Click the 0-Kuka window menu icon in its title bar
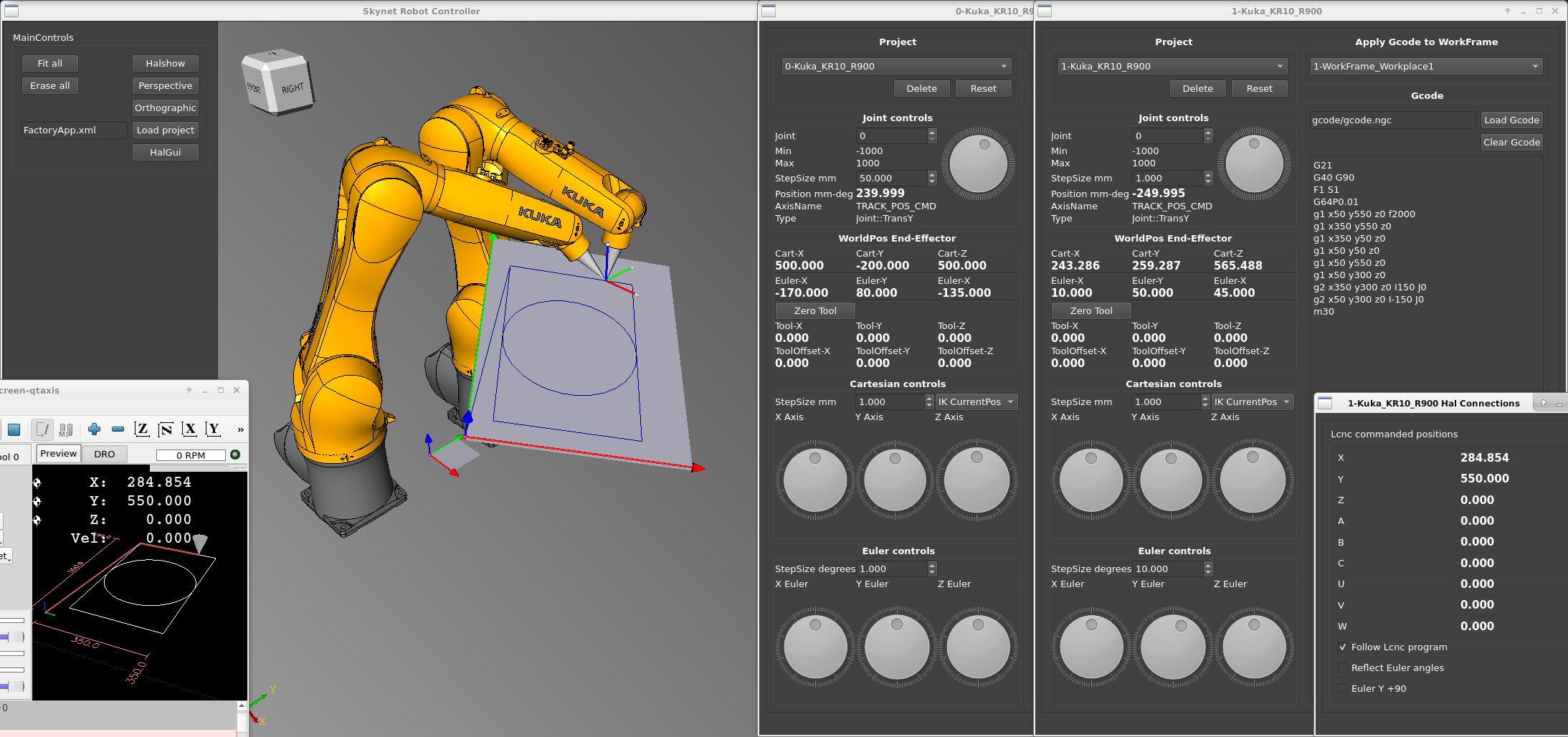Screen dimensions: 1568x737 click(769, 11)
